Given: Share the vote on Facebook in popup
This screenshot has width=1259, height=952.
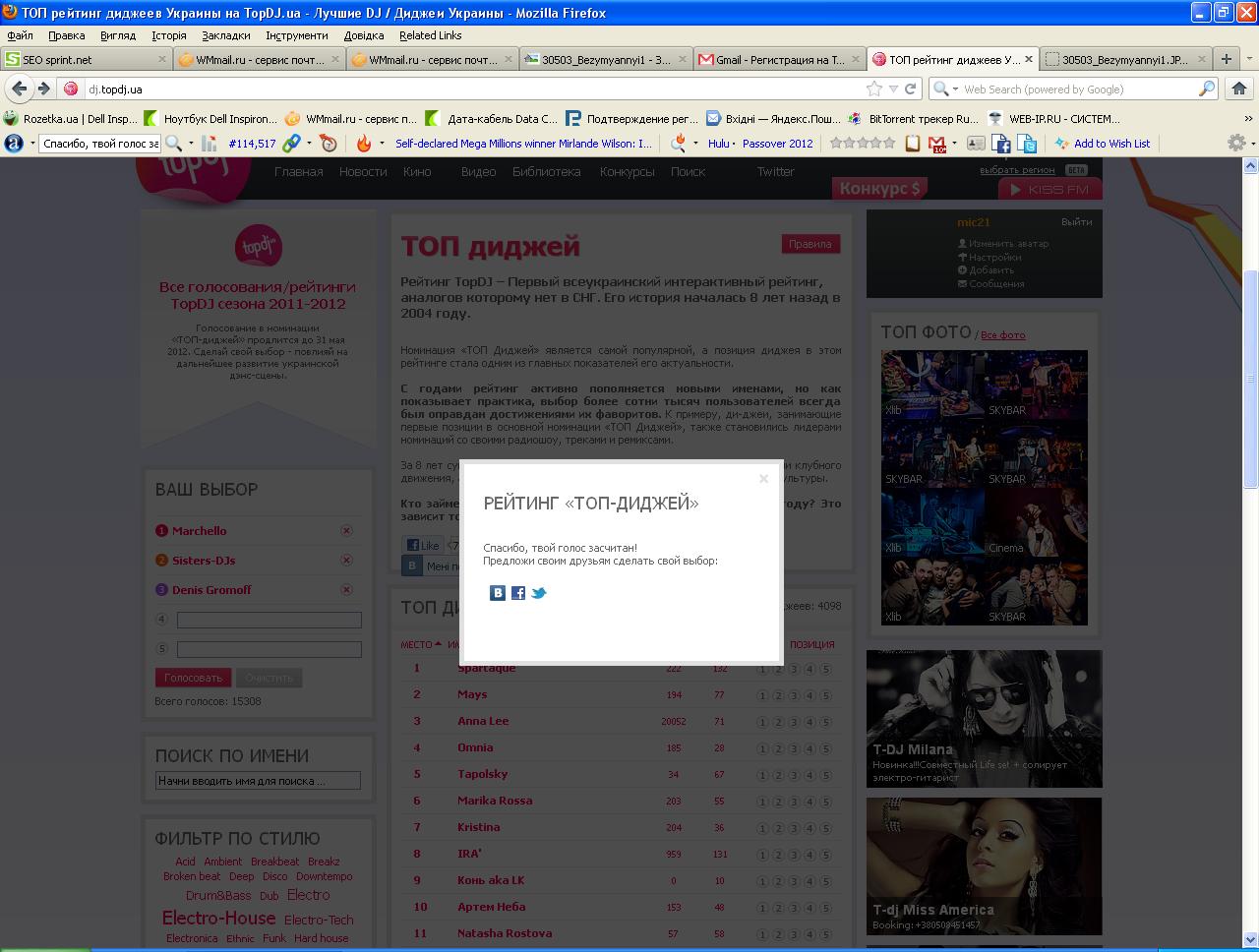Looking at the screenshot, I should click(x=518, y=593).
